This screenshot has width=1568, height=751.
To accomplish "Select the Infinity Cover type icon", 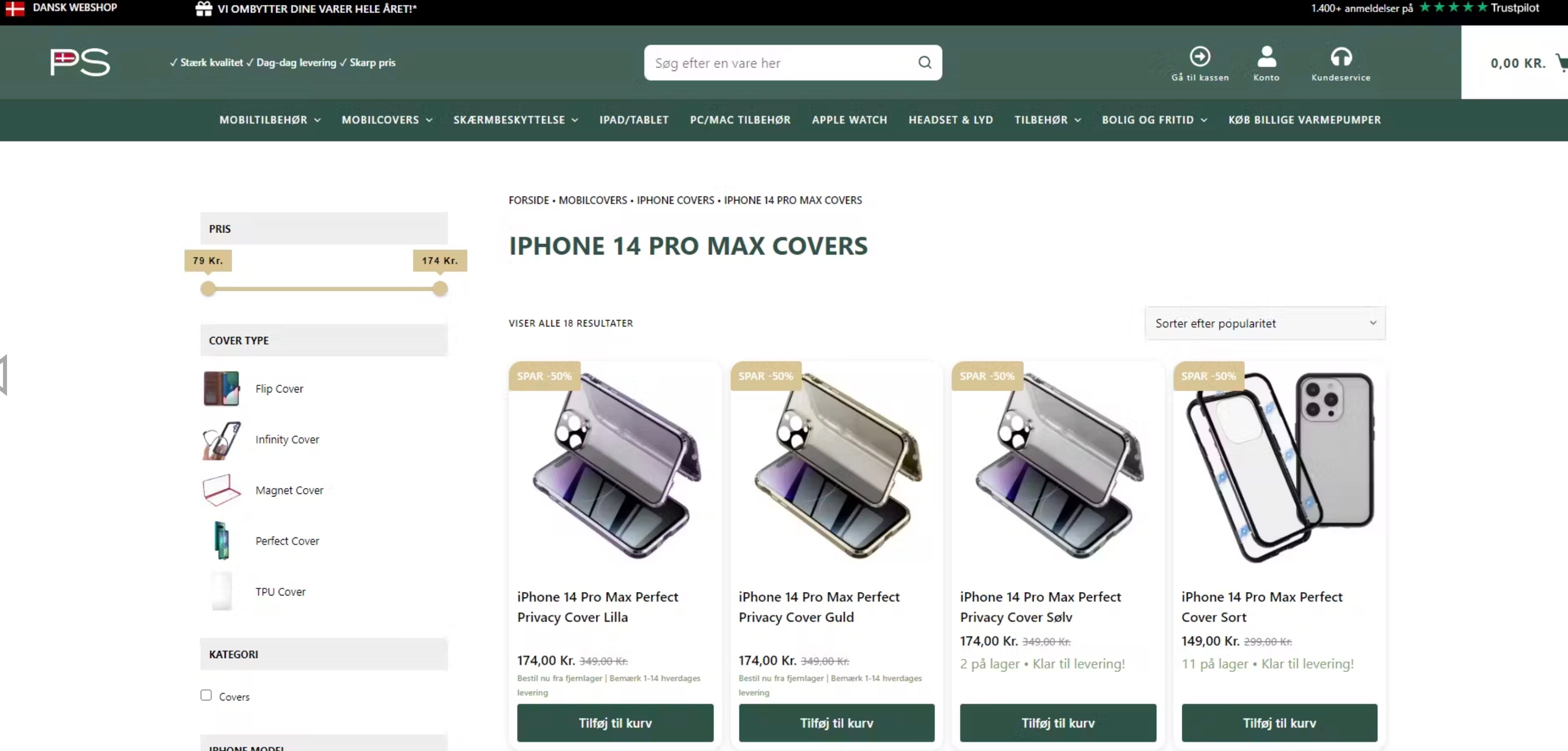I will (x=221, y=439).
